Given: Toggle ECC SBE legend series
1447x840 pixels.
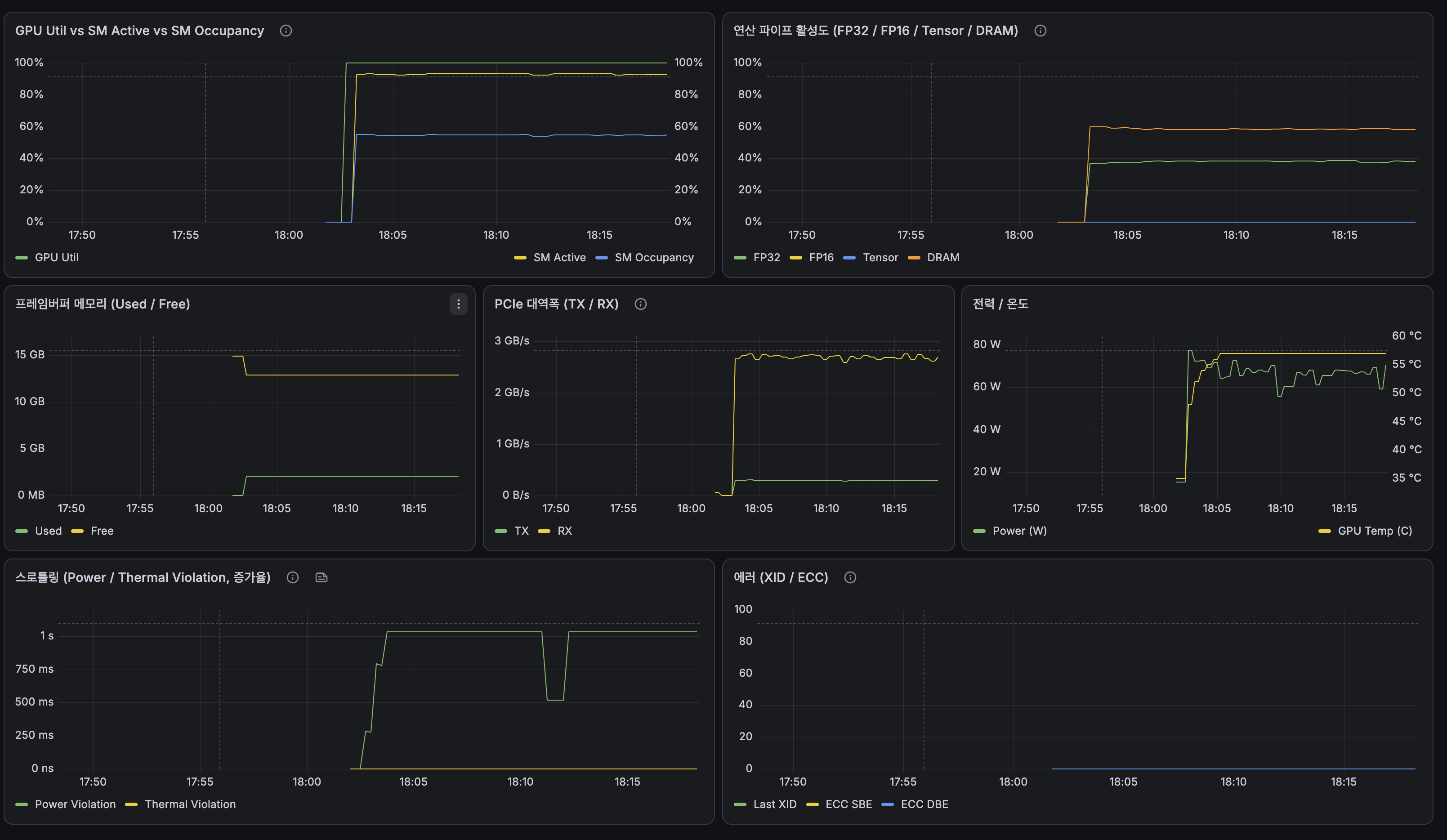Looking at the screenshot, I should pos(848,804).
